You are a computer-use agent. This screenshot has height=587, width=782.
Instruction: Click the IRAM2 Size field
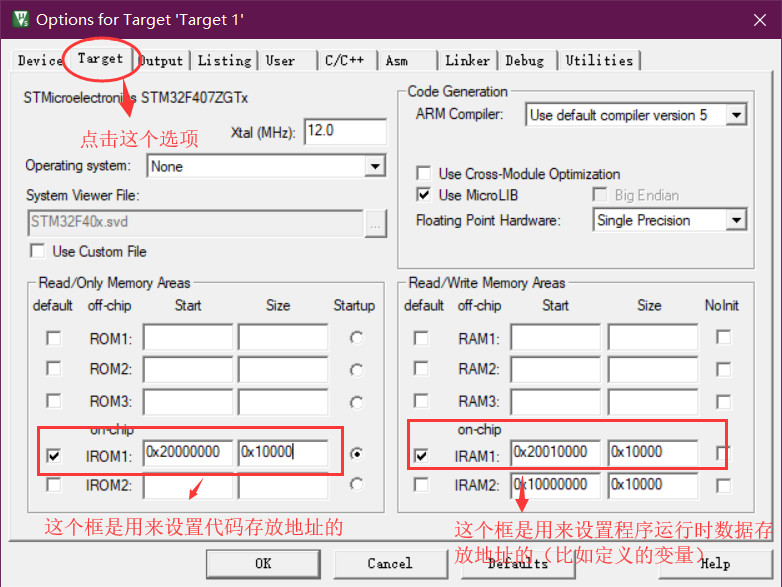pyautogui.click(x=653, y=485)
